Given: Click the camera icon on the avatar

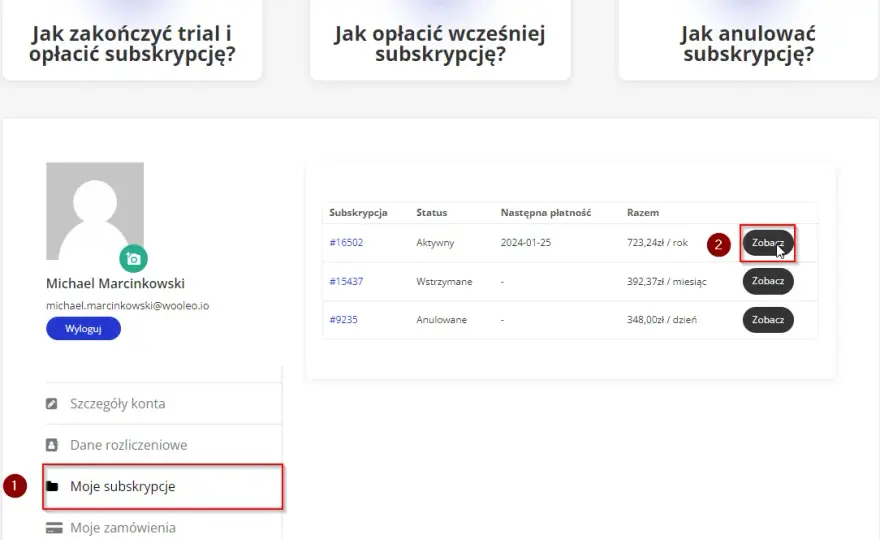Looking at the screenshot, I should [x=133, y=259].
